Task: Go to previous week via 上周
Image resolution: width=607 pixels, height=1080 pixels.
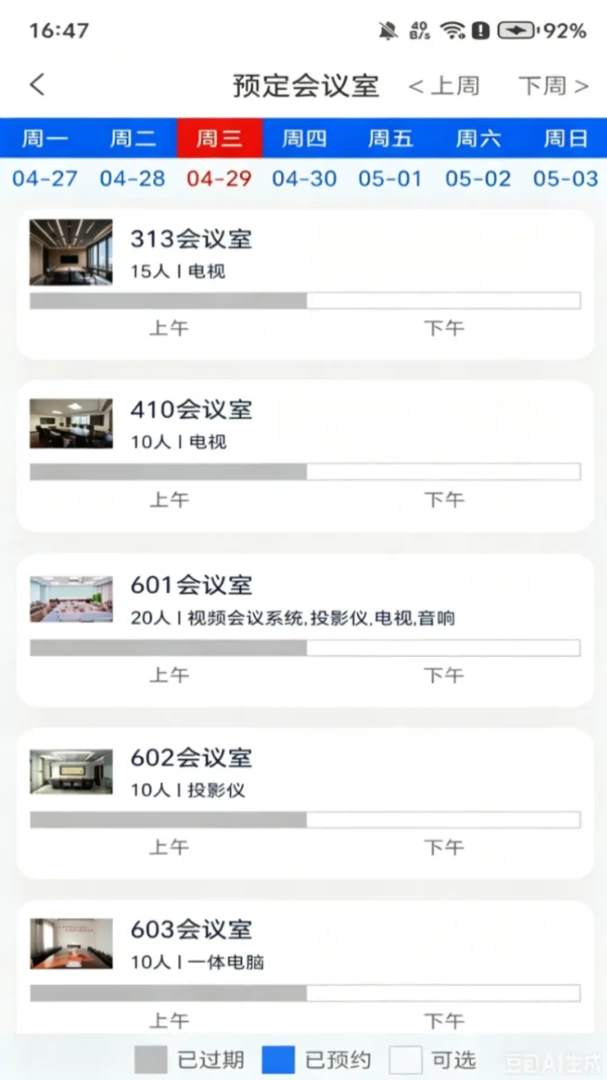Action: [444, 86]
